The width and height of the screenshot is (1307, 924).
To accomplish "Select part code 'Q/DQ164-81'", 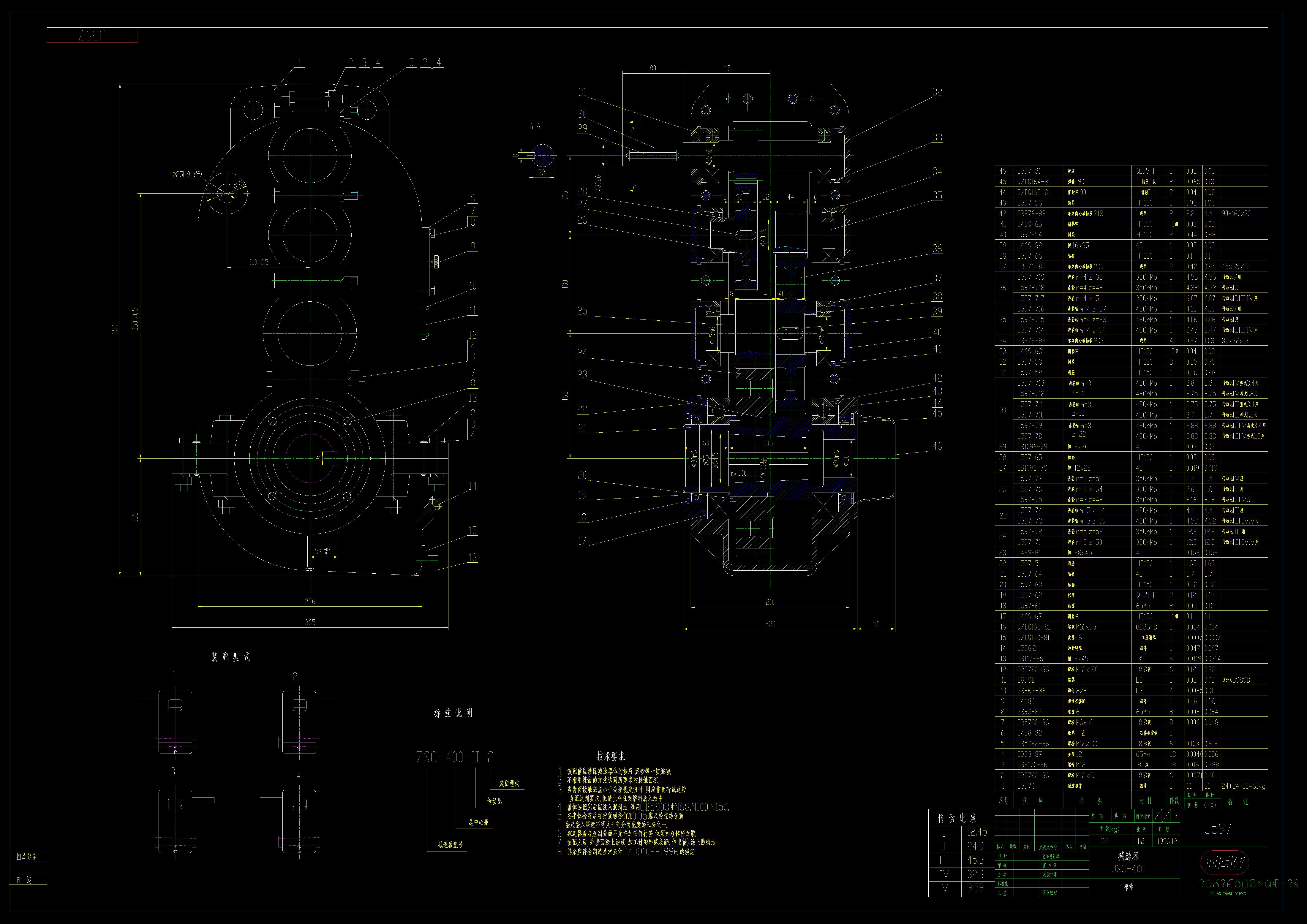I will pos(1034,182).
